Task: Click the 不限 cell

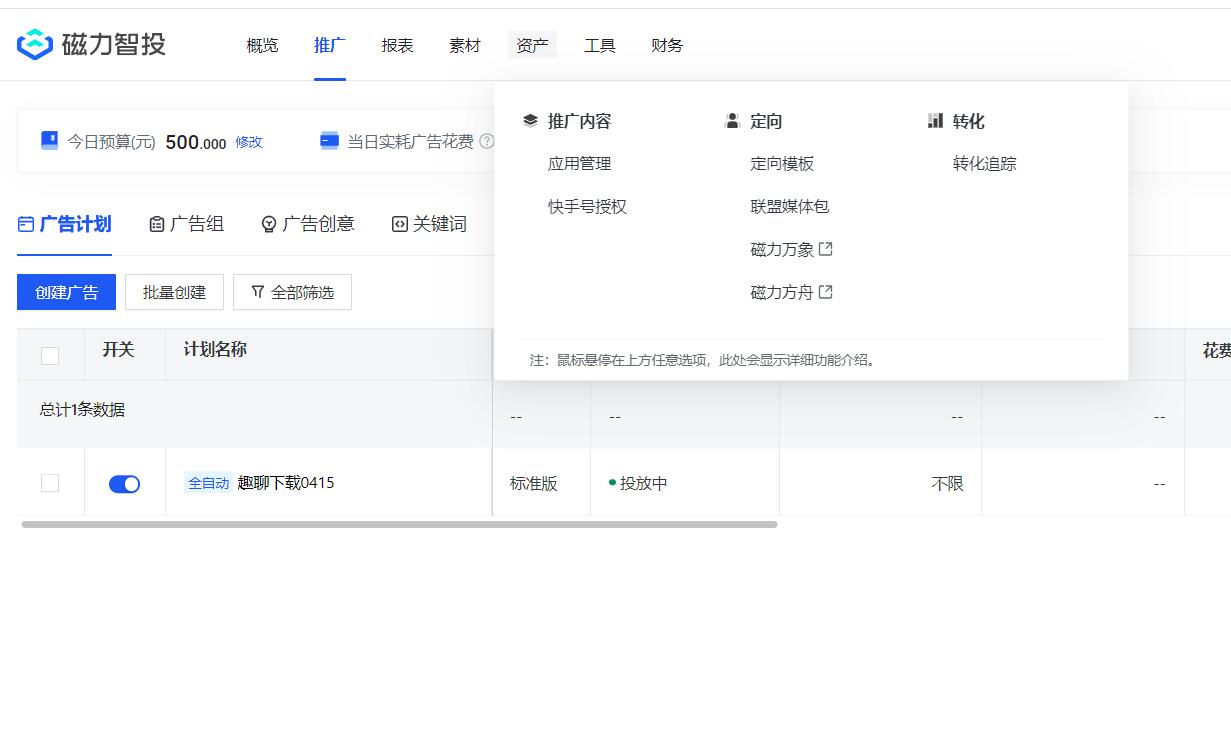Action: [x=947, y=484]
